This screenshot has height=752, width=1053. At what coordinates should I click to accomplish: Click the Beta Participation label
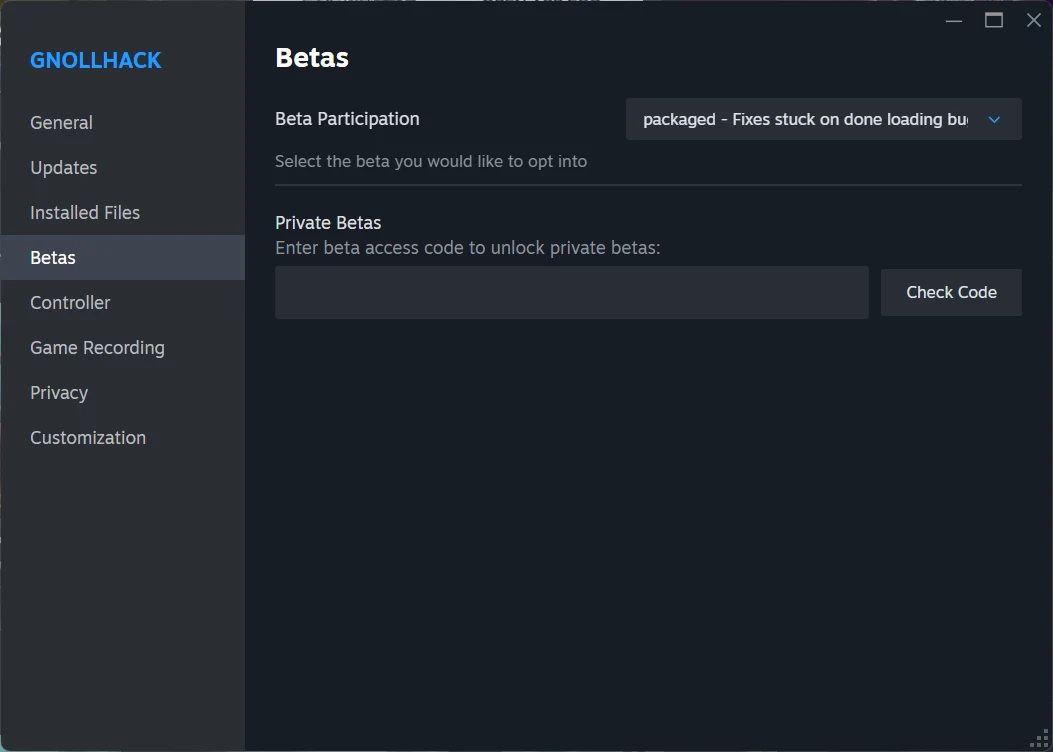coord(347,119)
